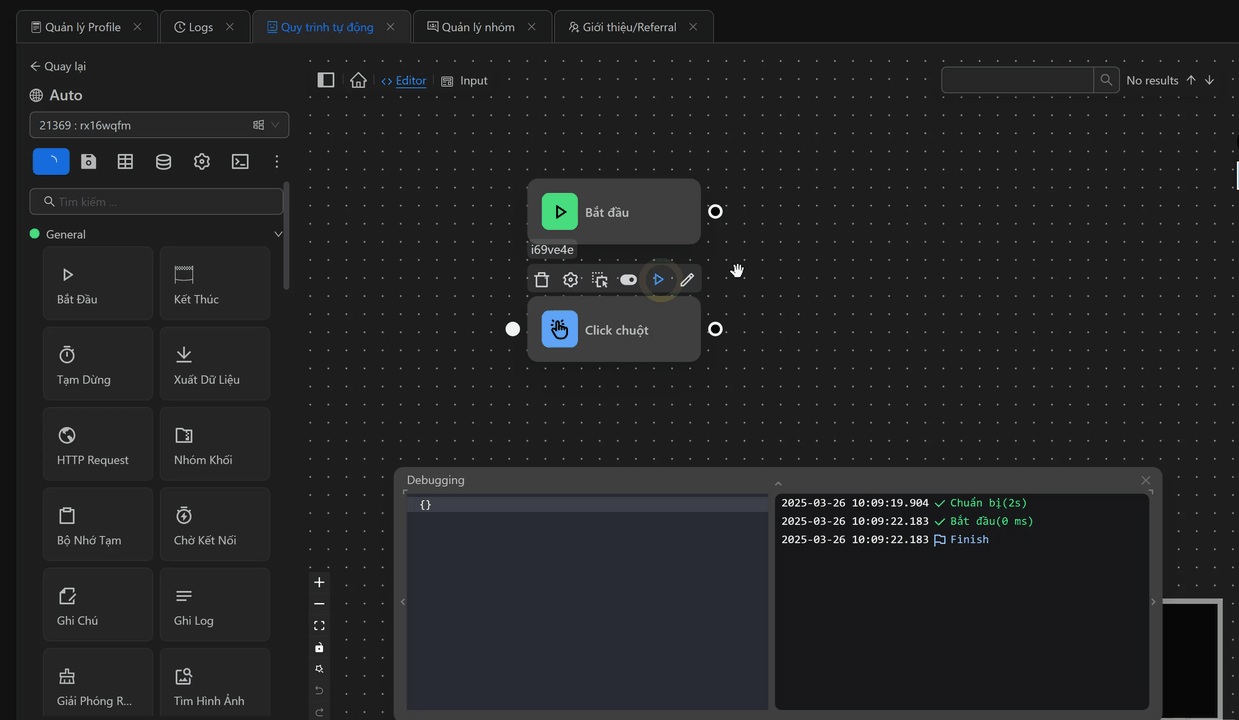Image resolution: width=1239 pixels, height=720 pixels.
Task: Toggle the left sidebar panel visibility
Action: point(326,80)
